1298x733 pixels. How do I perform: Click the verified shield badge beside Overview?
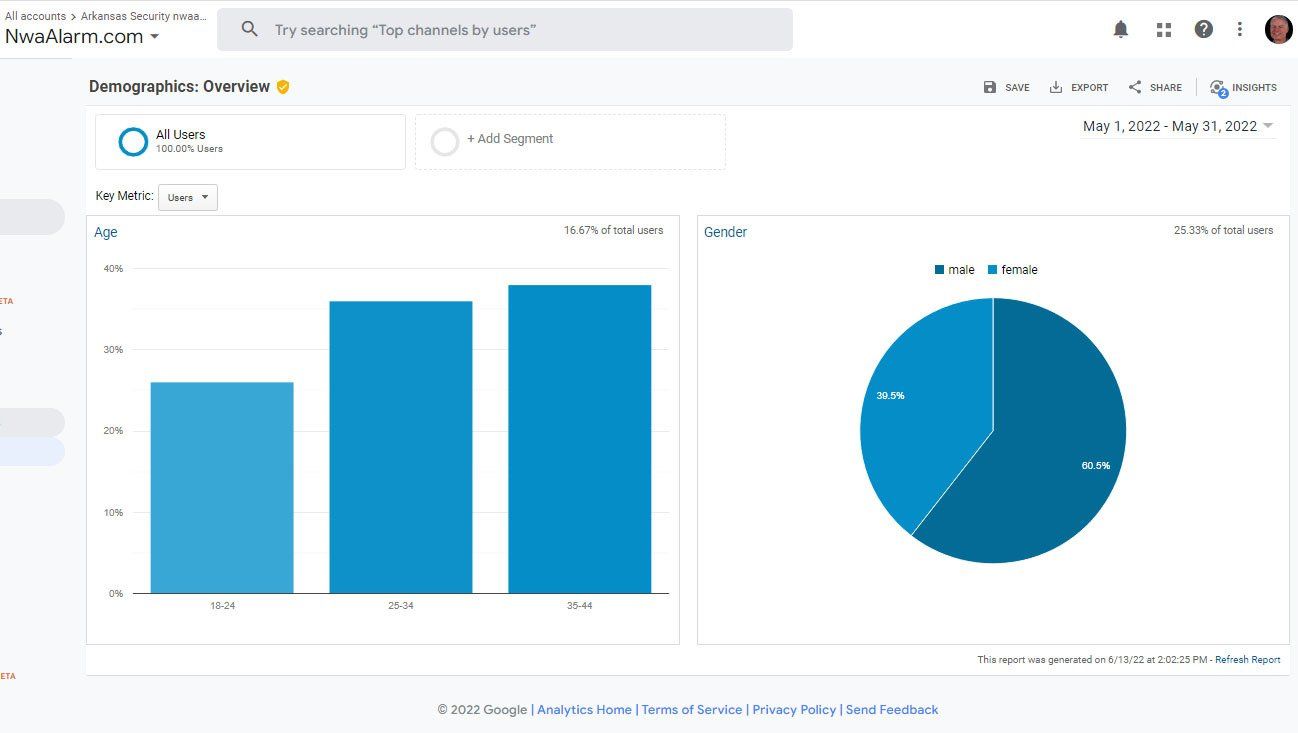pyautogui.click(x=283, y=87)
